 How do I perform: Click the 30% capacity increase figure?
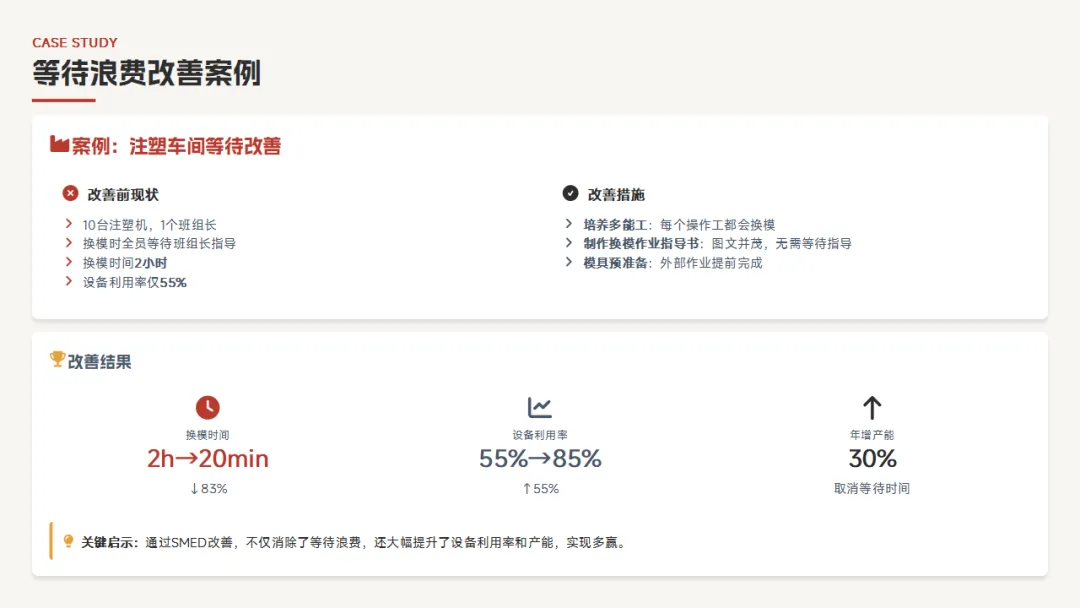coord(872,459)
